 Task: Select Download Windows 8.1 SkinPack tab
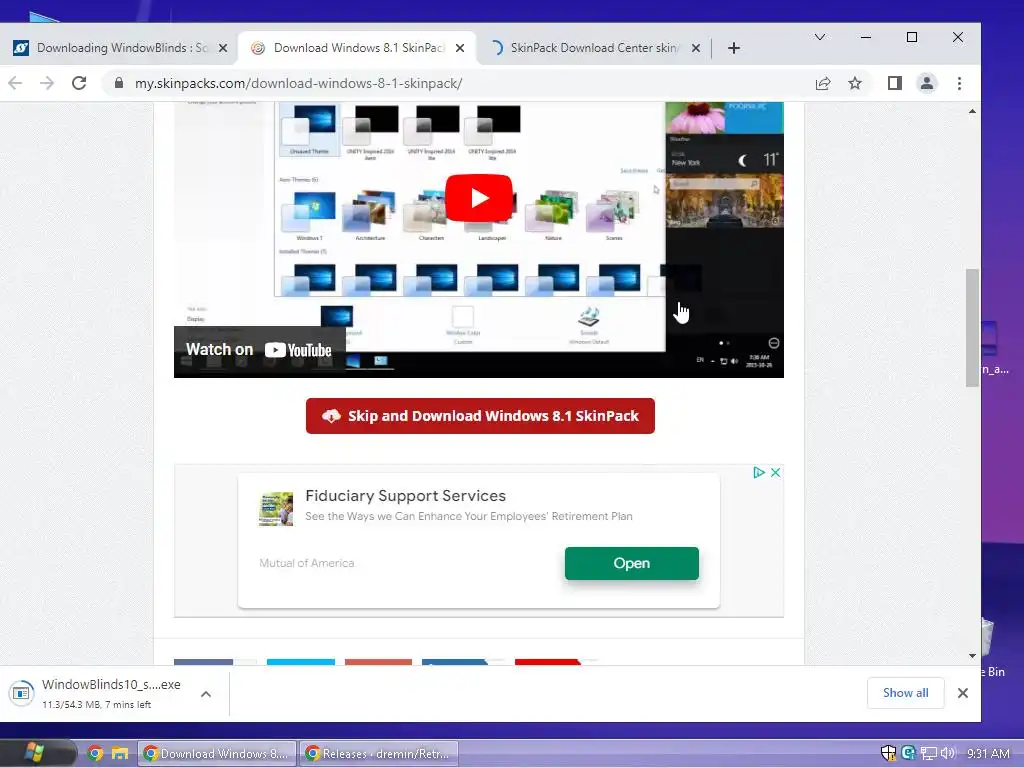click(x=359, y=48)
